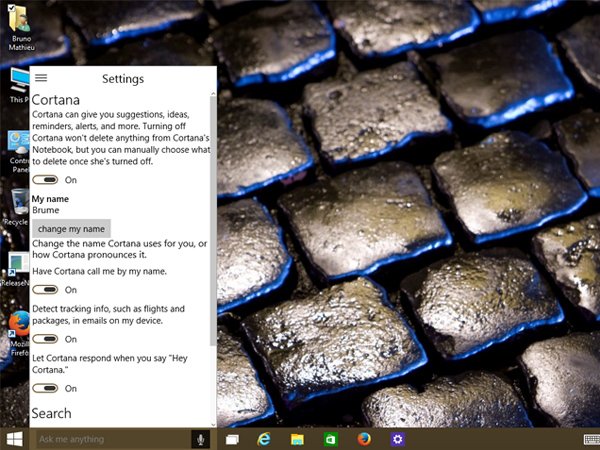
Task: Toggle Detect tracking info switch
Action: point(45,339)
